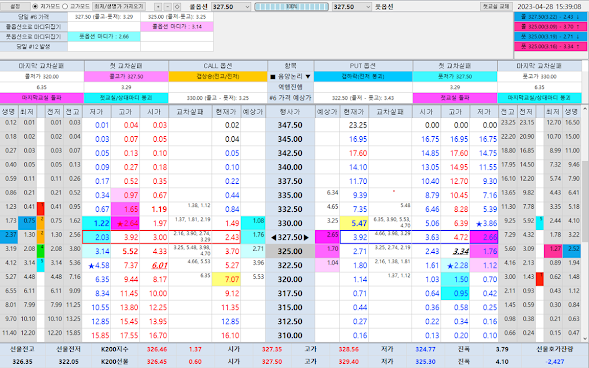Viewport: 589px width, 368px height.
Task: Click the right arrow beside strike 327.50
Action: [x=307, y=237]
